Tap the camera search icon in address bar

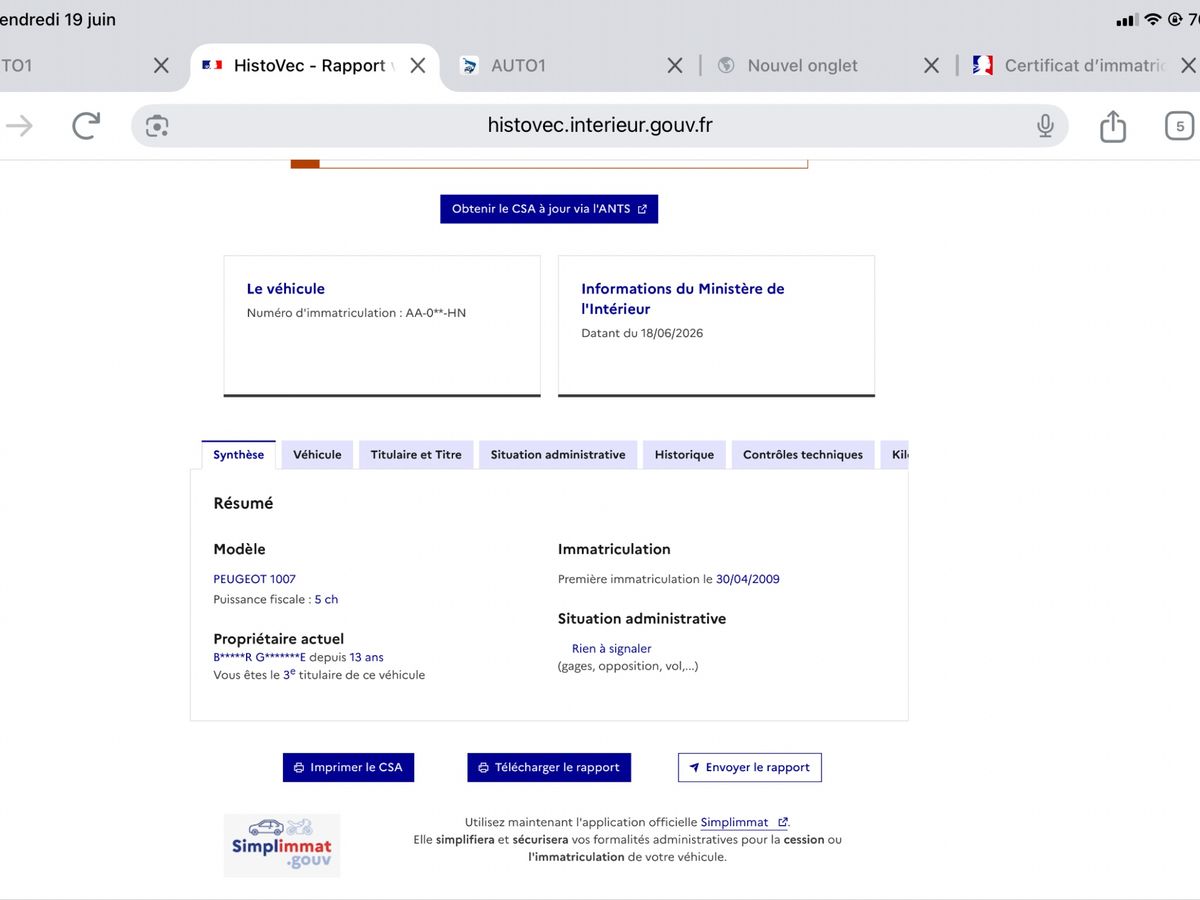(x=157, y=126)
